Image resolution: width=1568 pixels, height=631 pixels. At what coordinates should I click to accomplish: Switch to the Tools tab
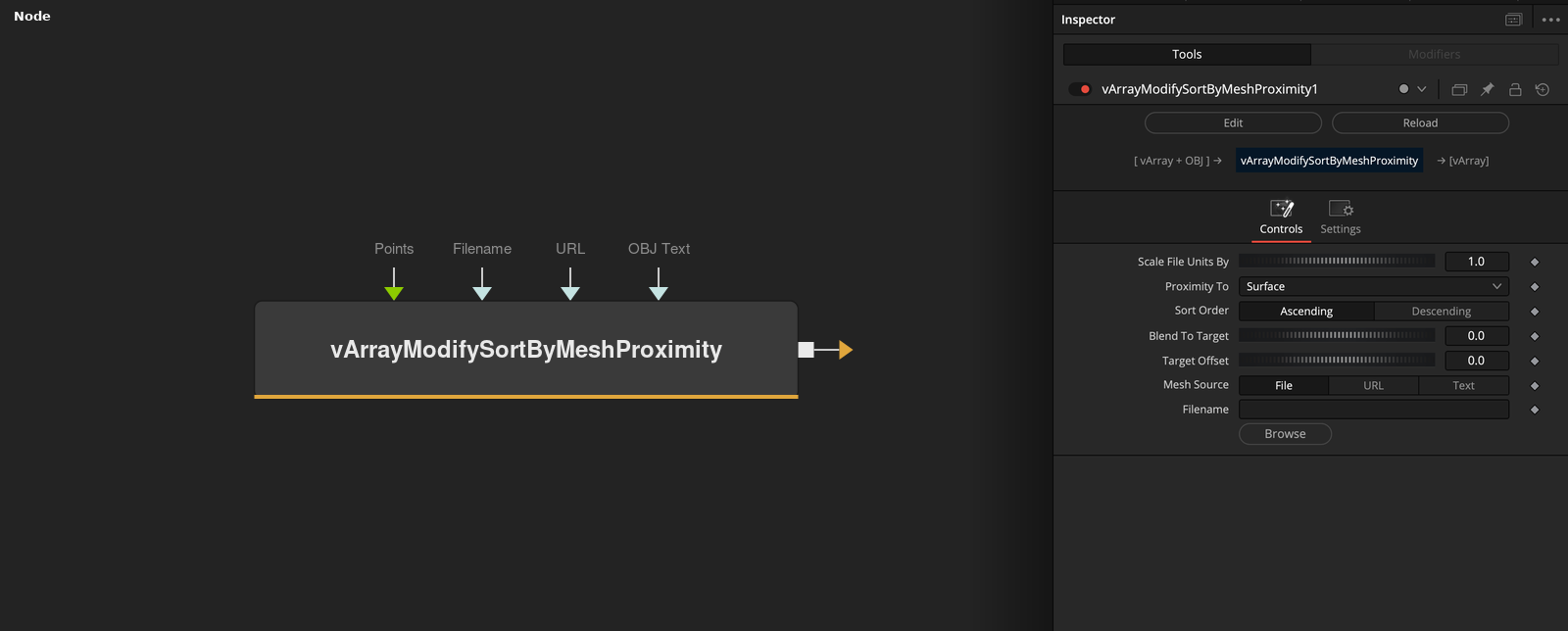click(x=1187, y=54)
